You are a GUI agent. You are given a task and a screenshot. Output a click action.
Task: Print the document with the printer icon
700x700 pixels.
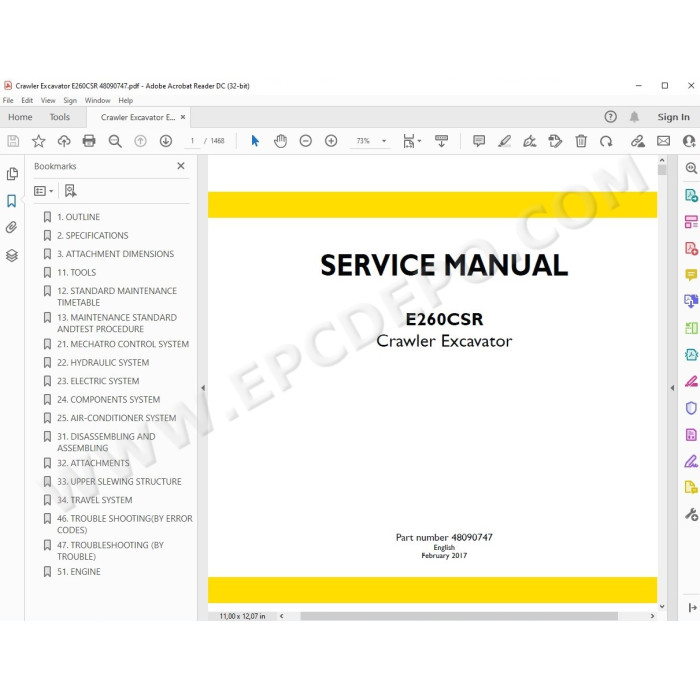pyautogui.click(x=89, y=141)
